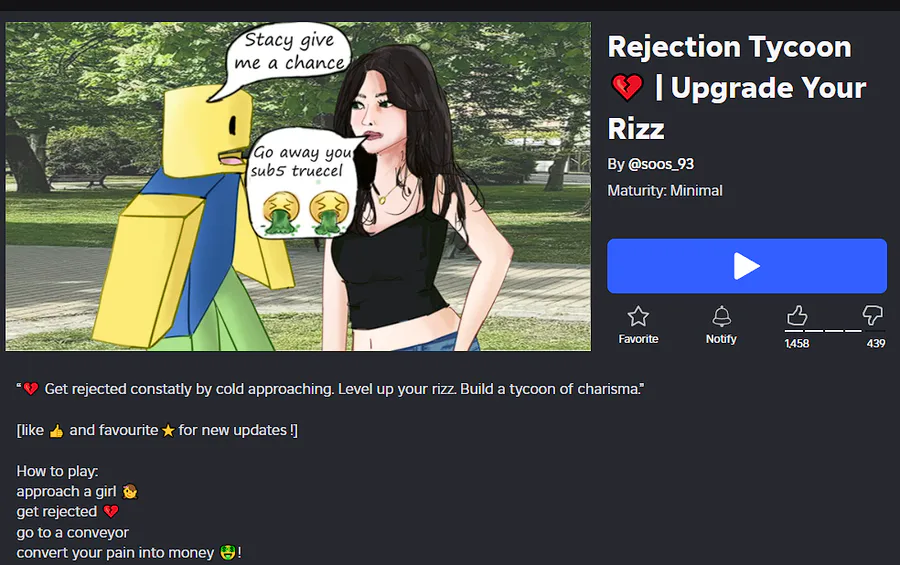
Task: Click the 'How to play:' heading text
Action: pyautogui.click(x=57, y=471)
